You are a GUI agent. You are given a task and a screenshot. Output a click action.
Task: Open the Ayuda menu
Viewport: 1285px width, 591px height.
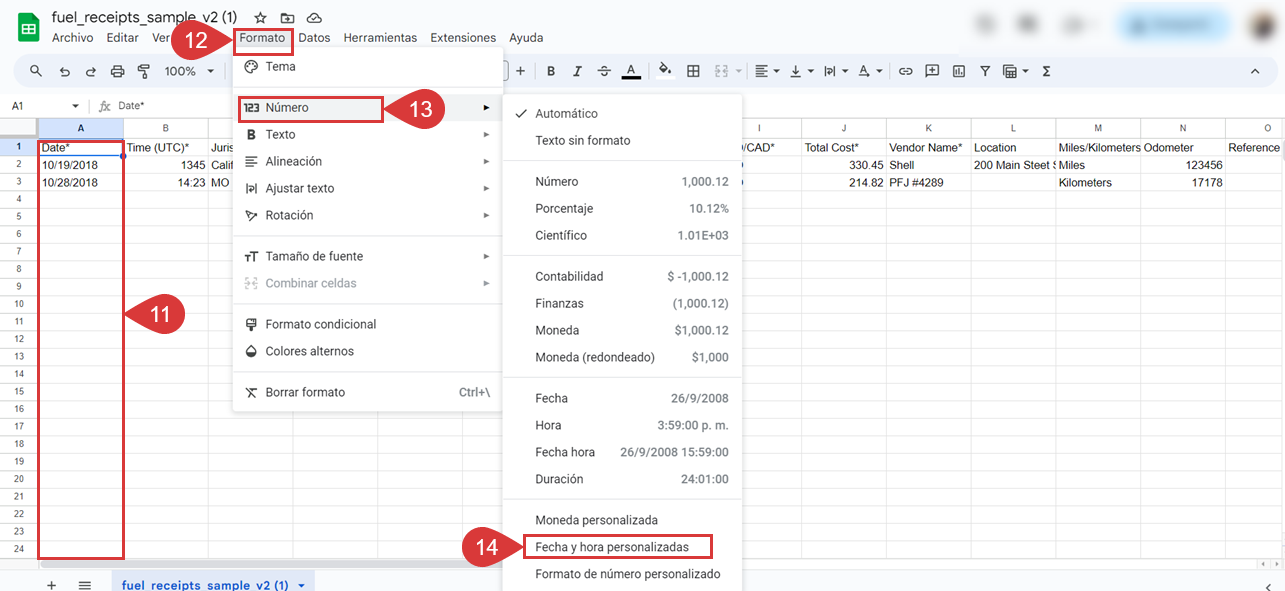(526, 38)
